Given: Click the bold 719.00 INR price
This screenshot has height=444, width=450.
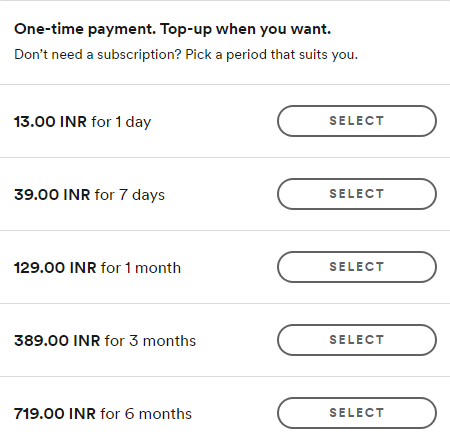Looking at the screenshot, I should (55, 414).
